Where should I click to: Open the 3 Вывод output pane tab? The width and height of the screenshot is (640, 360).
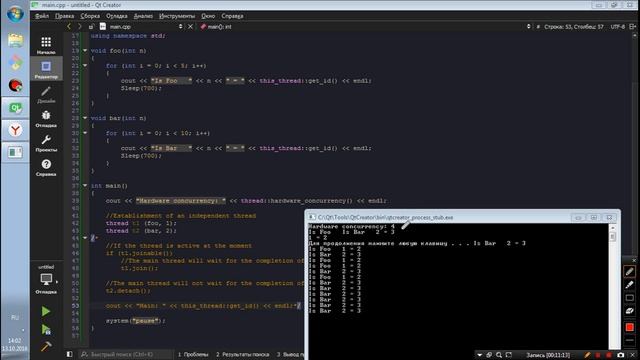(290, 354)
